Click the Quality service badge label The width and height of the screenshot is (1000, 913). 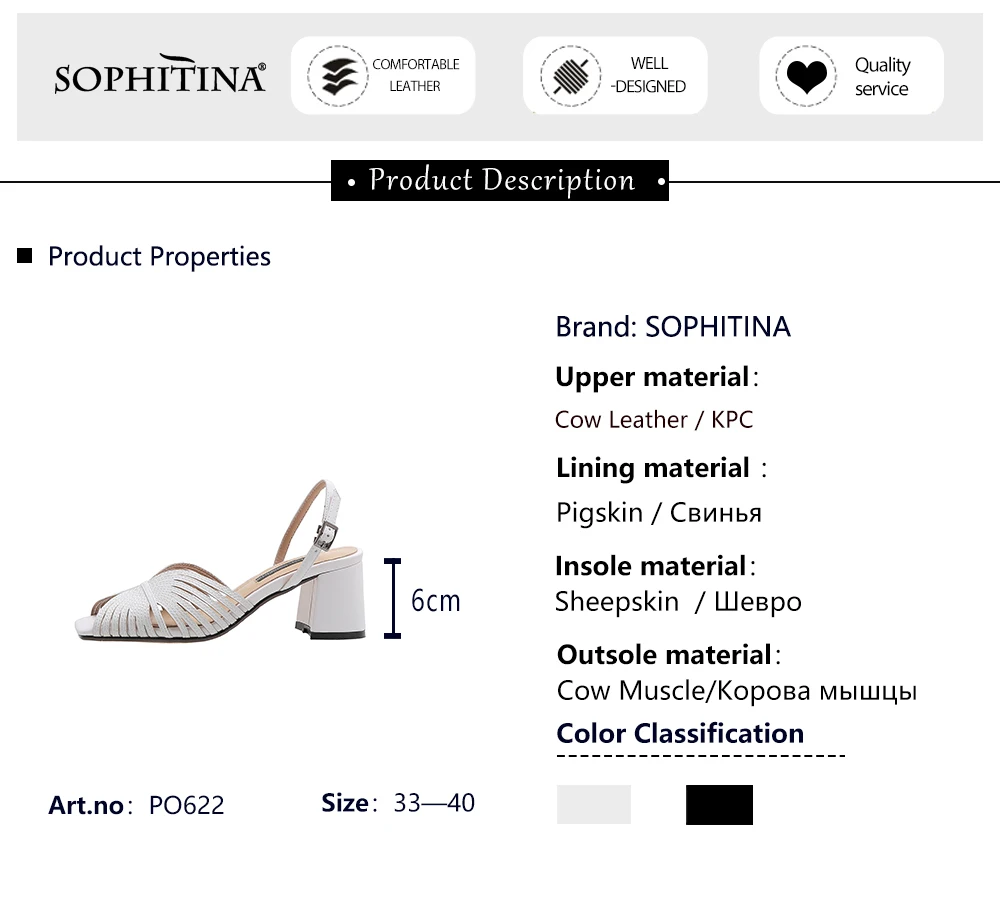click(882, 76)
